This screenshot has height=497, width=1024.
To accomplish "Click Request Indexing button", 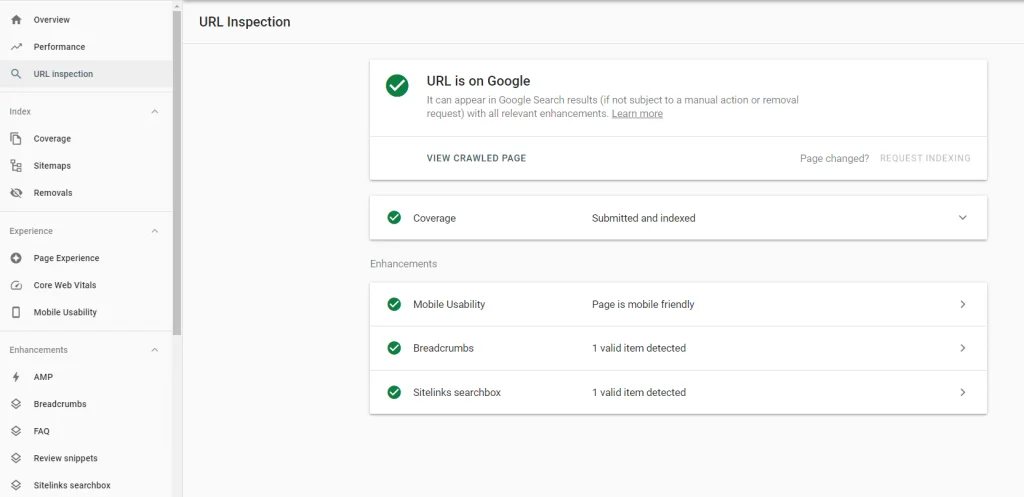I will point(925,158).
